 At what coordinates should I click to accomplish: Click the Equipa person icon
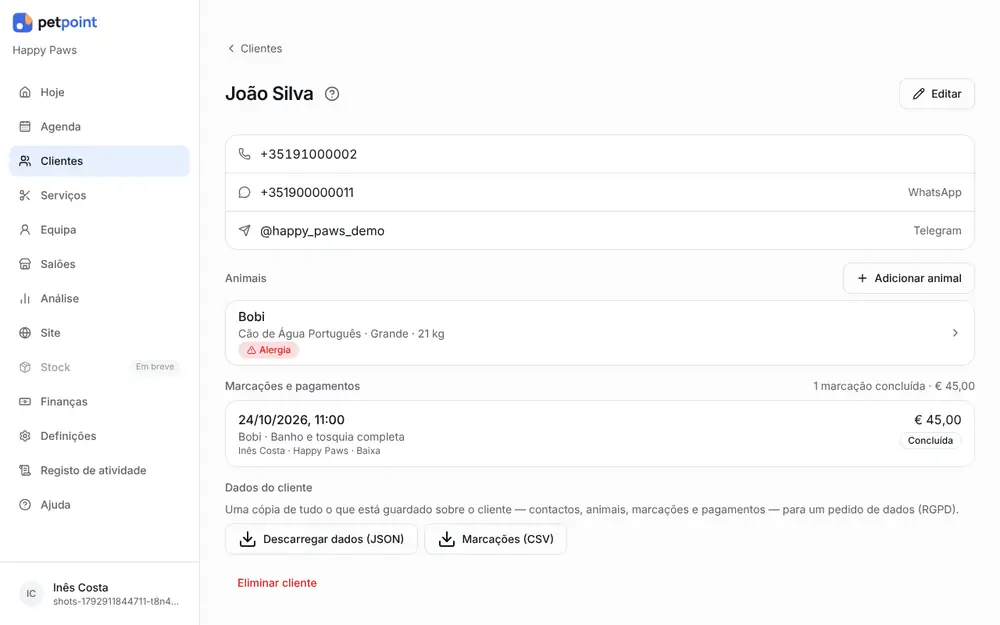point(25,230)
